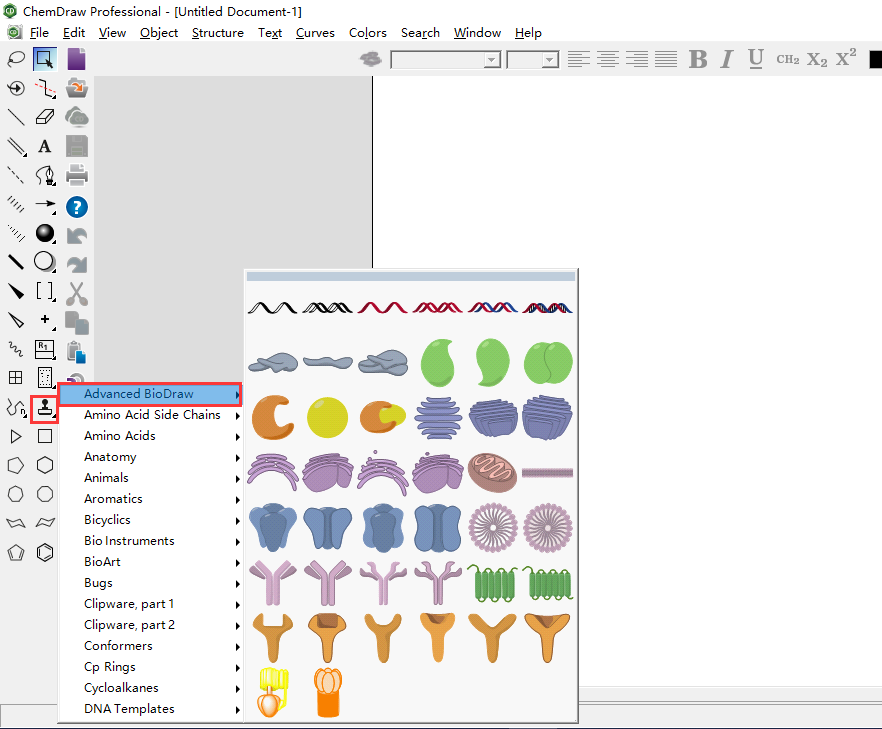This screenshot has height=729, width=882.
Task: Open the Colors menu
Action: pos(368,33)
